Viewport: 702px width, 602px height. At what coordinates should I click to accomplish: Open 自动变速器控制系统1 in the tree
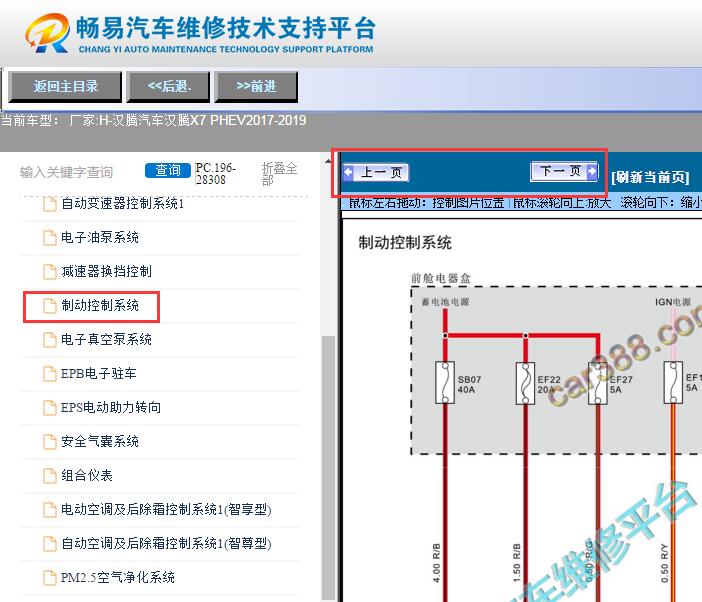(x=122, y=204)
